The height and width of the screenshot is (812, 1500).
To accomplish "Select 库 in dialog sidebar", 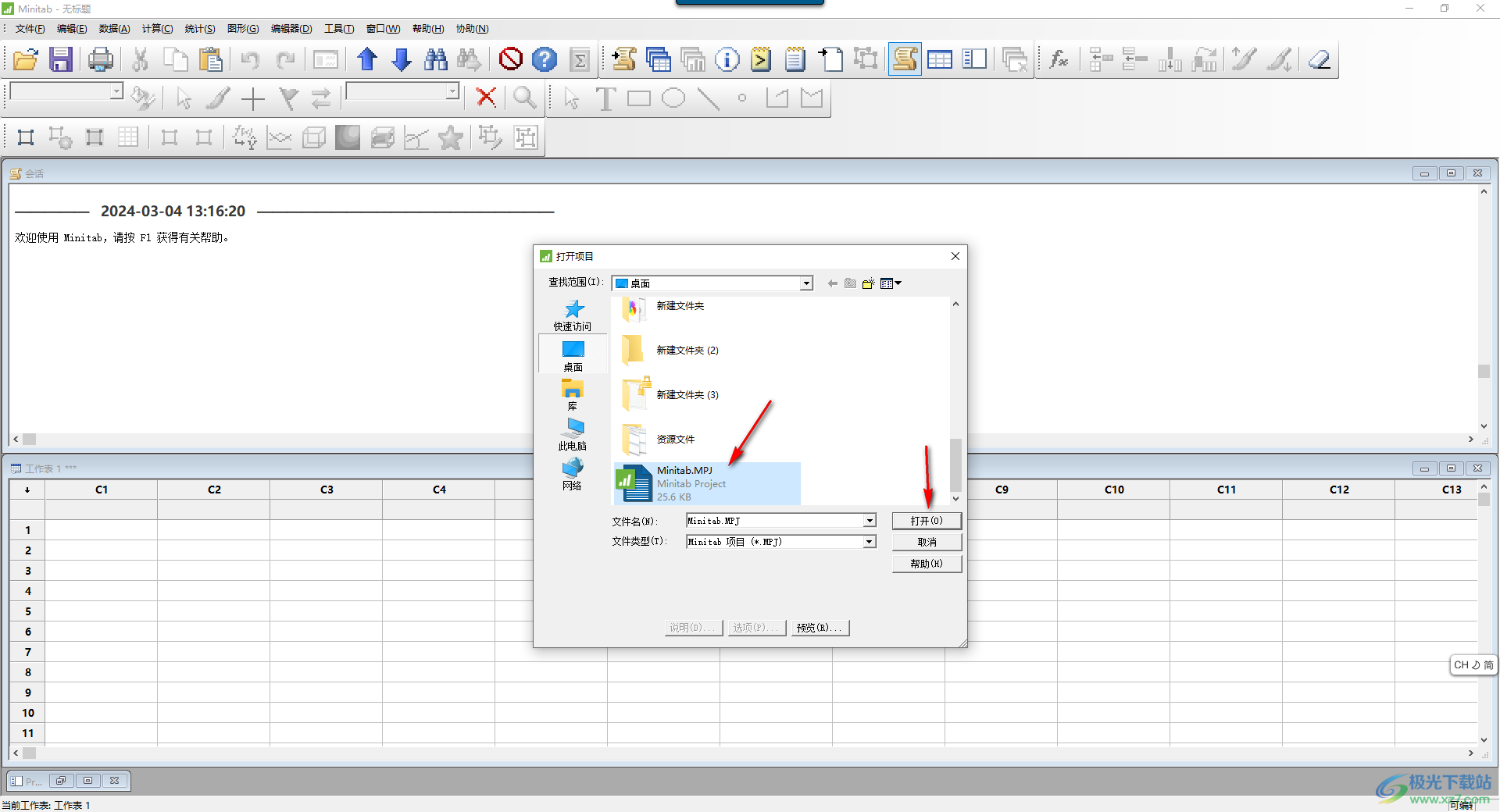I will coord(573,395).
